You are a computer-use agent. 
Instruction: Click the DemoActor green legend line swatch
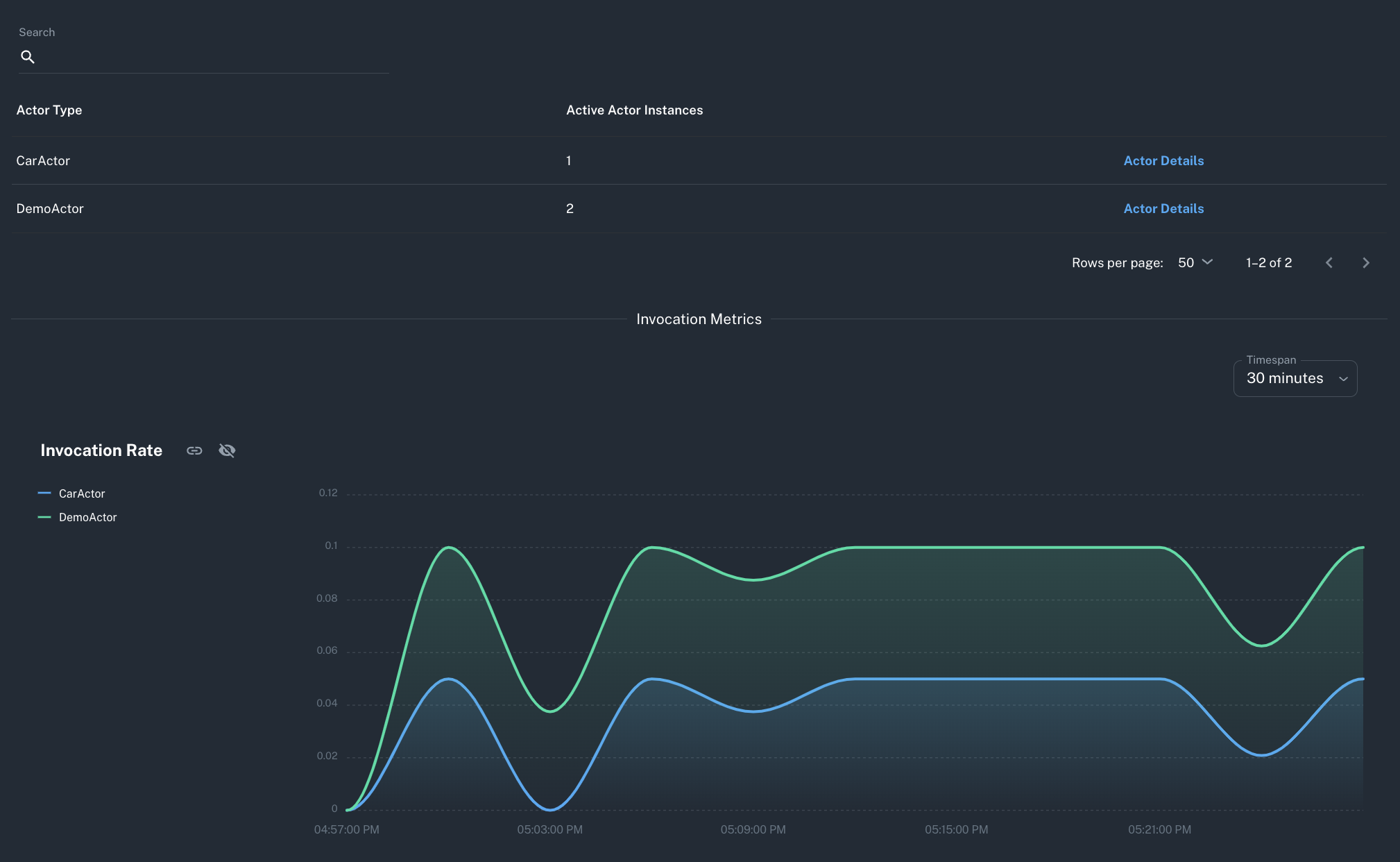44,517
